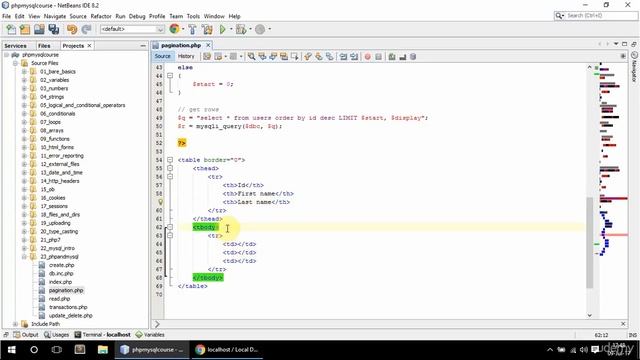
Task: Toggle Rectangular Selection in editor toolbar
Action: click(x=294, y=57)
